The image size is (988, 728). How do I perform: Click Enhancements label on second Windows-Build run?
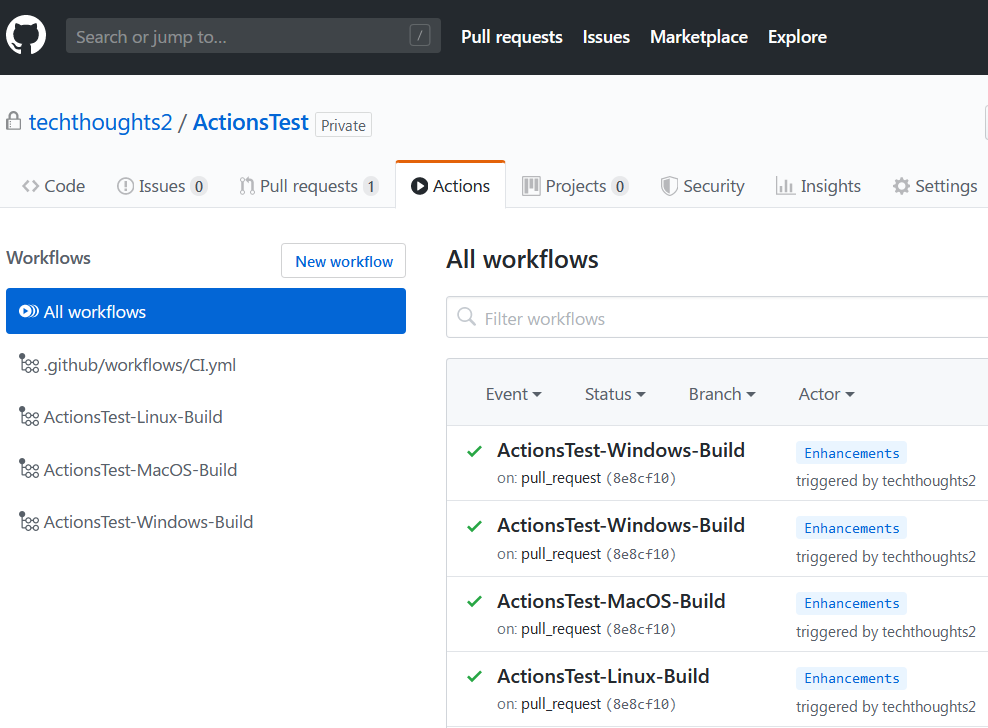pos(851,528)
